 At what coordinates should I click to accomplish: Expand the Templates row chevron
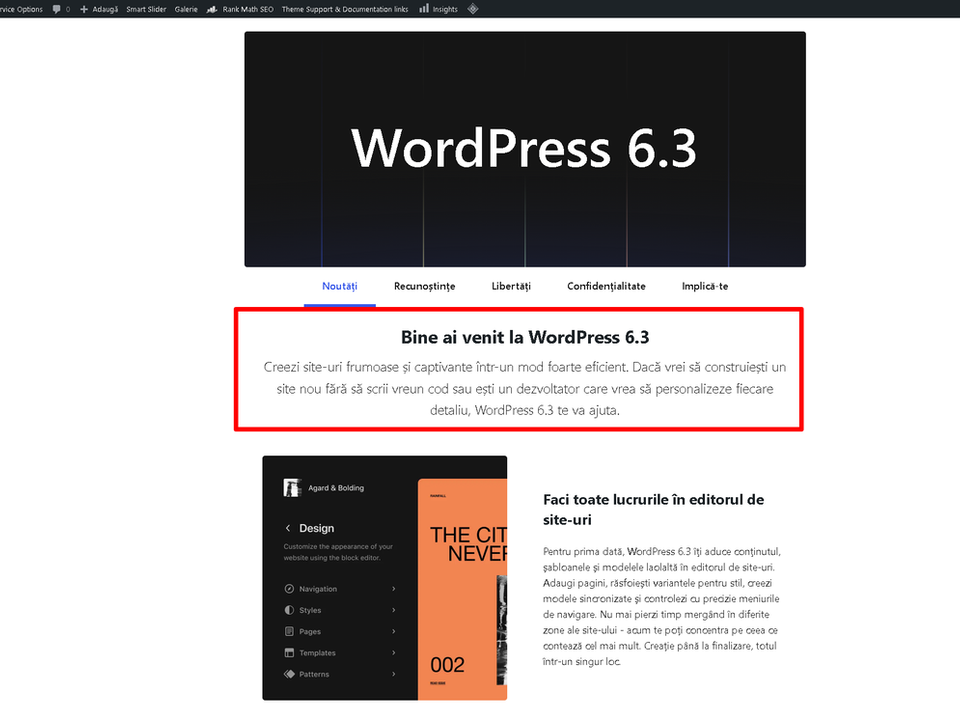[394, 653]
